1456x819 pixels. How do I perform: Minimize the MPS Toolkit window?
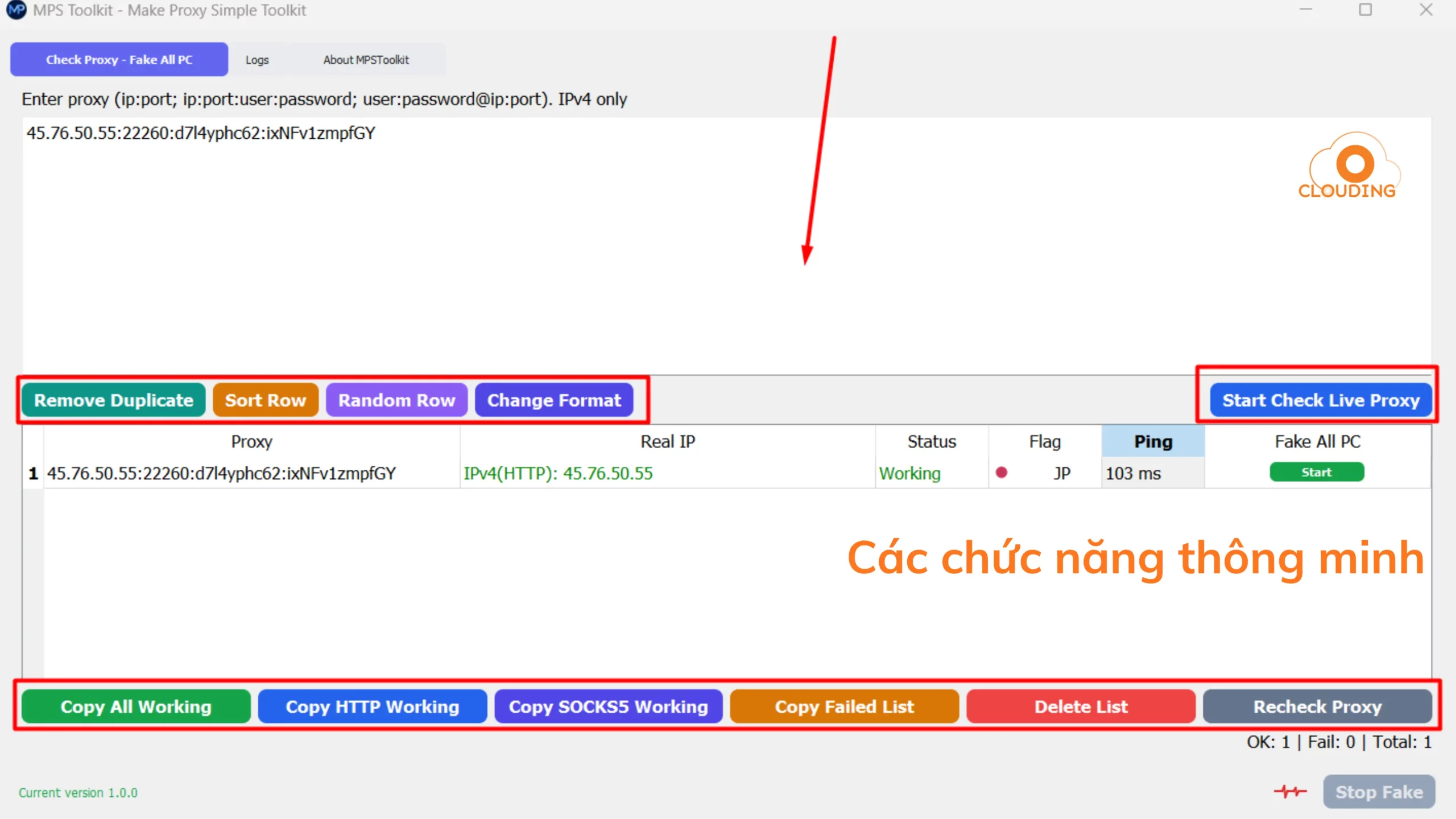tap(1306, 10)
